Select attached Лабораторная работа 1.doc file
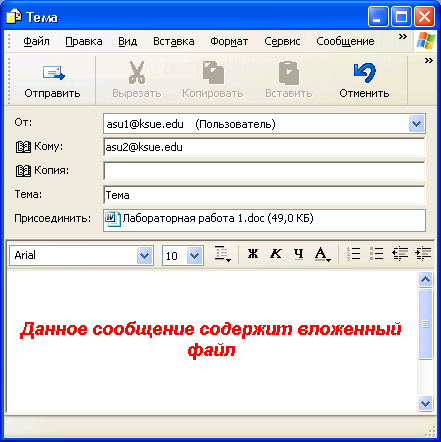 [x=210, y=219]
